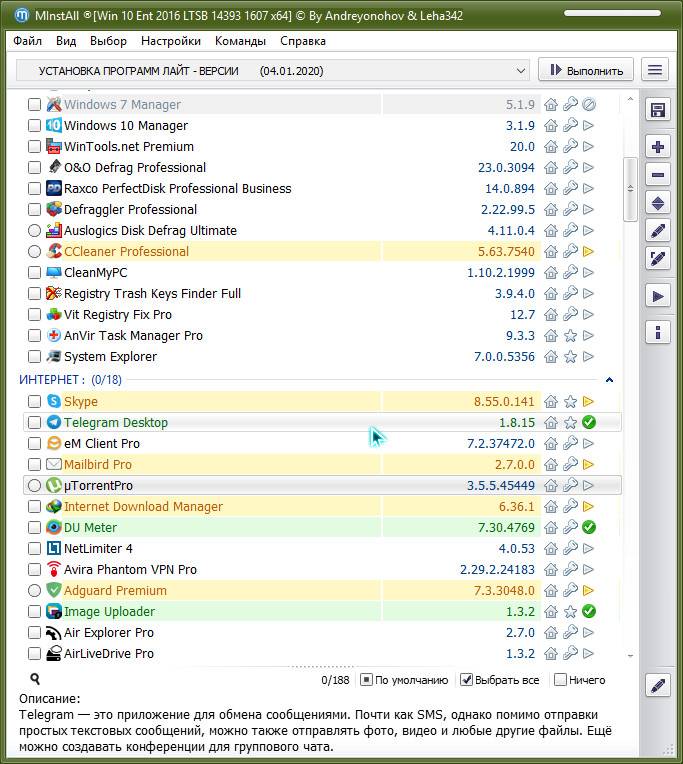
Task: Click the home icon for Windows 10 Manager
Action: coord(551,126)
